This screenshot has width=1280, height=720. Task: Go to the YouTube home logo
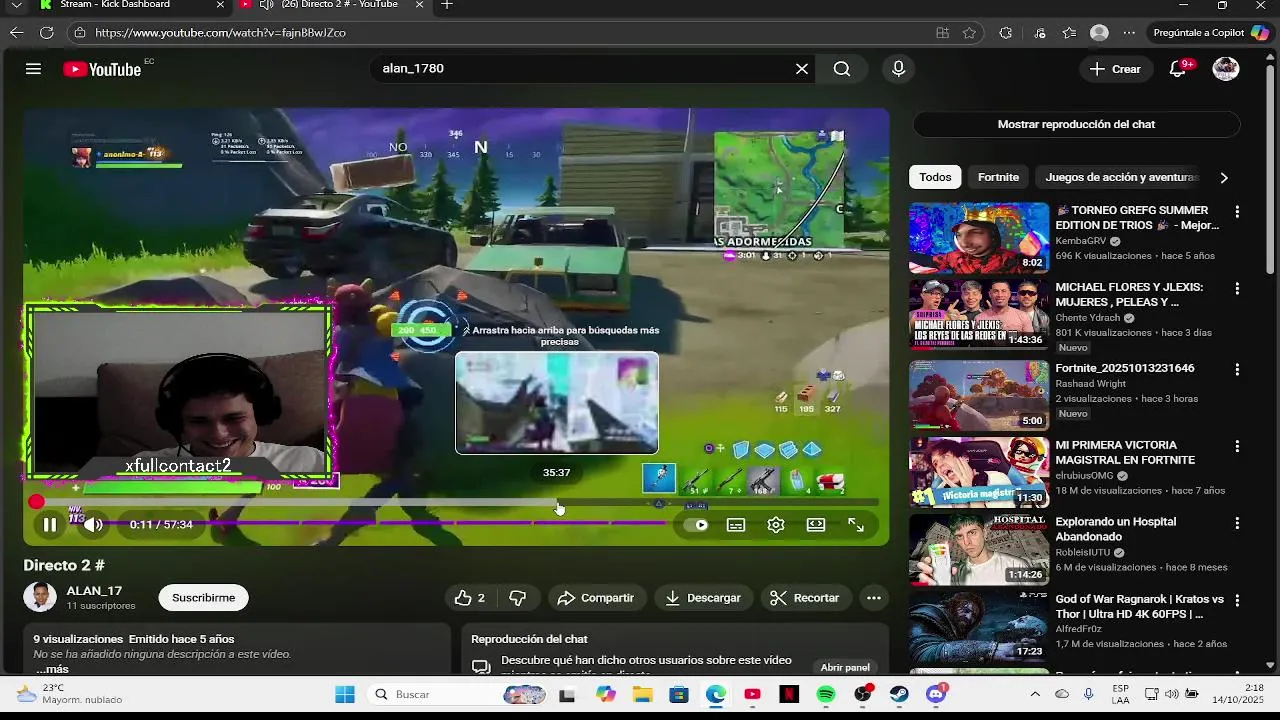(102, 69)
